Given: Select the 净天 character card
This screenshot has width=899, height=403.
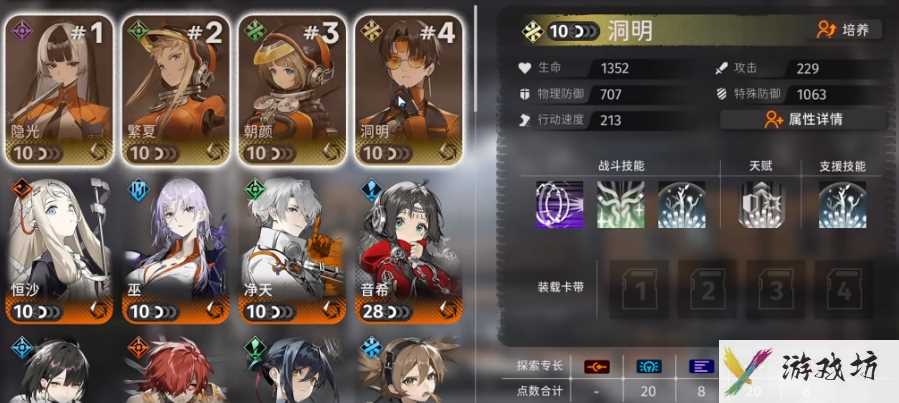Looking at the screenshot, I should 292,251.
